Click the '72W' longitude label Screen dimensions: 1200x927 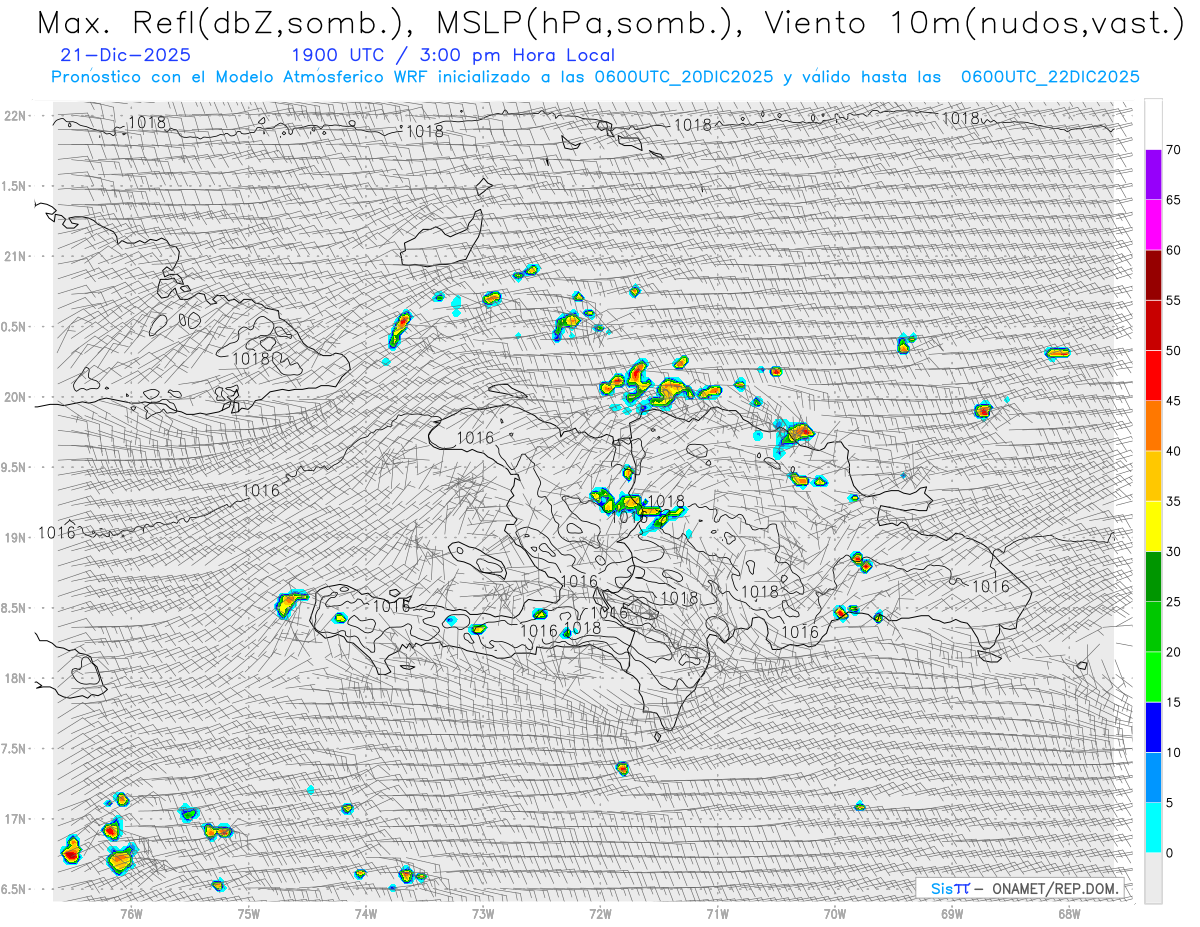click(x=600, y=912)
